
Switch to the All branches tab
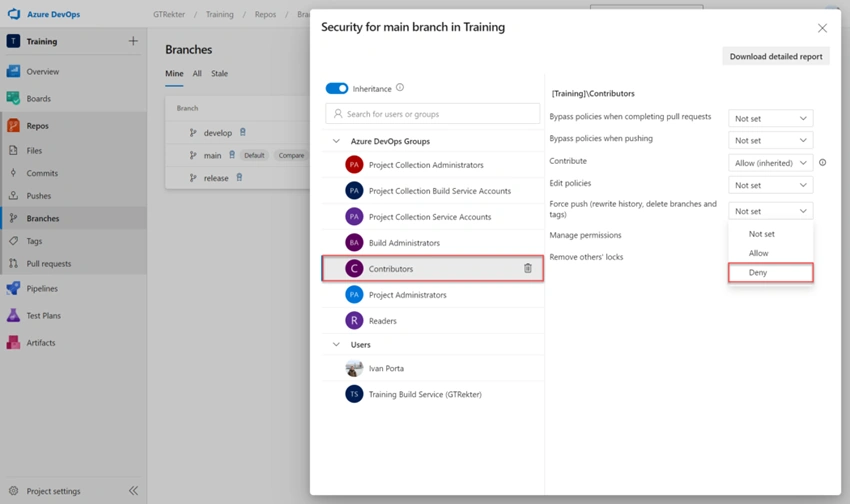coord(197,73)
